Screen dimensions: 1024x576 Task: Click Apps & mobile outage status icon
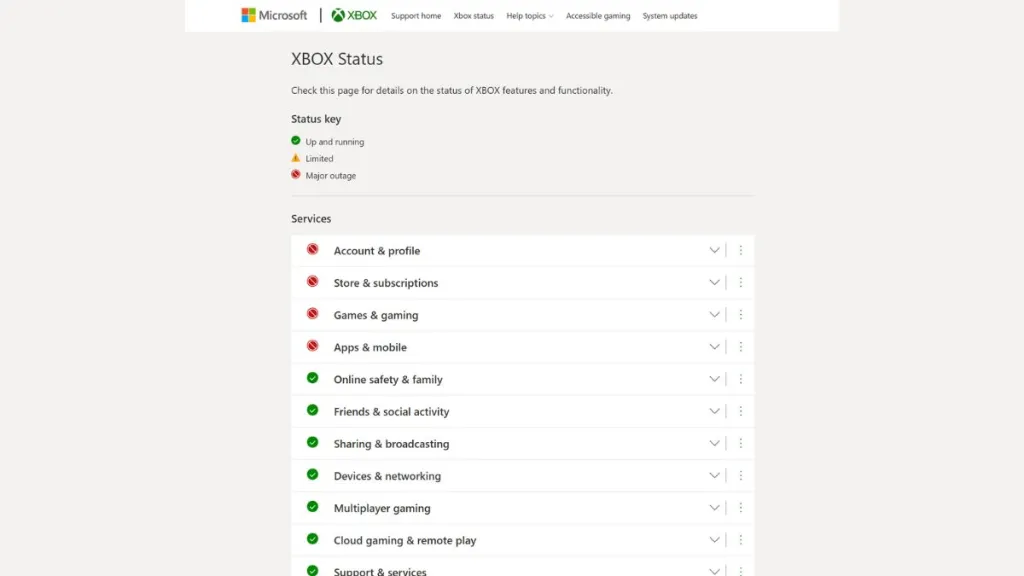[313, 346]
